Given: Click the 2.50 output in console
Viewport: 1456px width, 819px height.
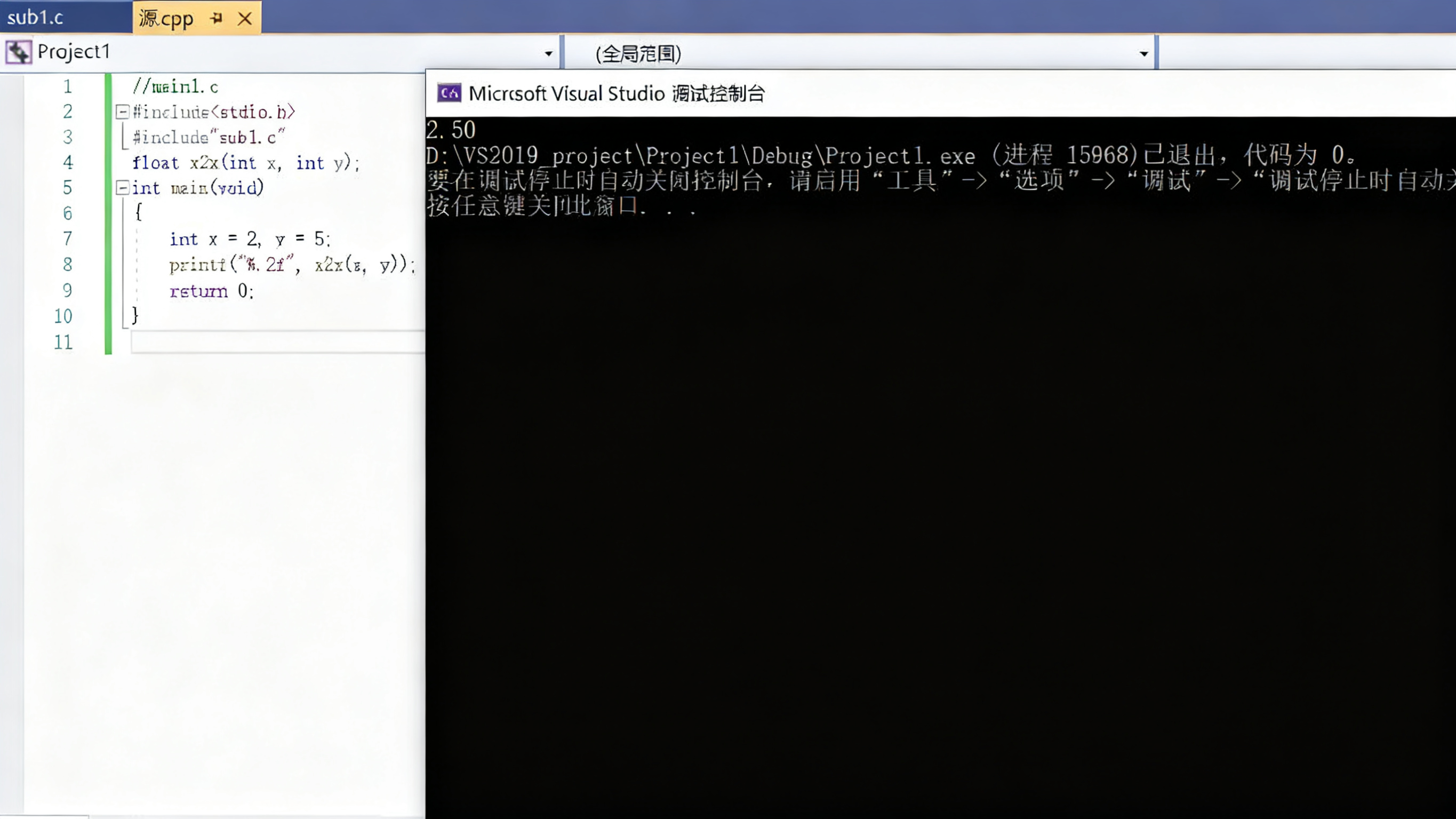Looking at the screenshot, I should 451,130.
